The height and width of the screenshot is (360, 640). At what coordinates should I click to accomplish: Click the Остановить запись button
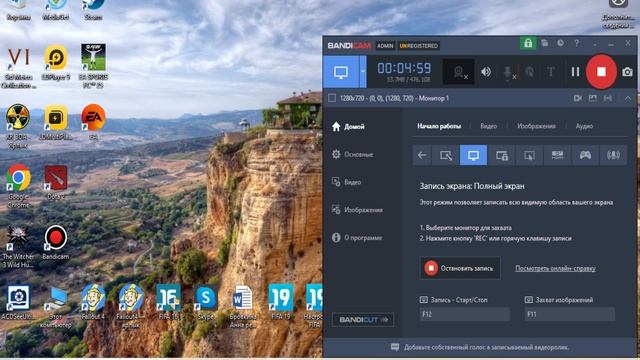(460, 268)
